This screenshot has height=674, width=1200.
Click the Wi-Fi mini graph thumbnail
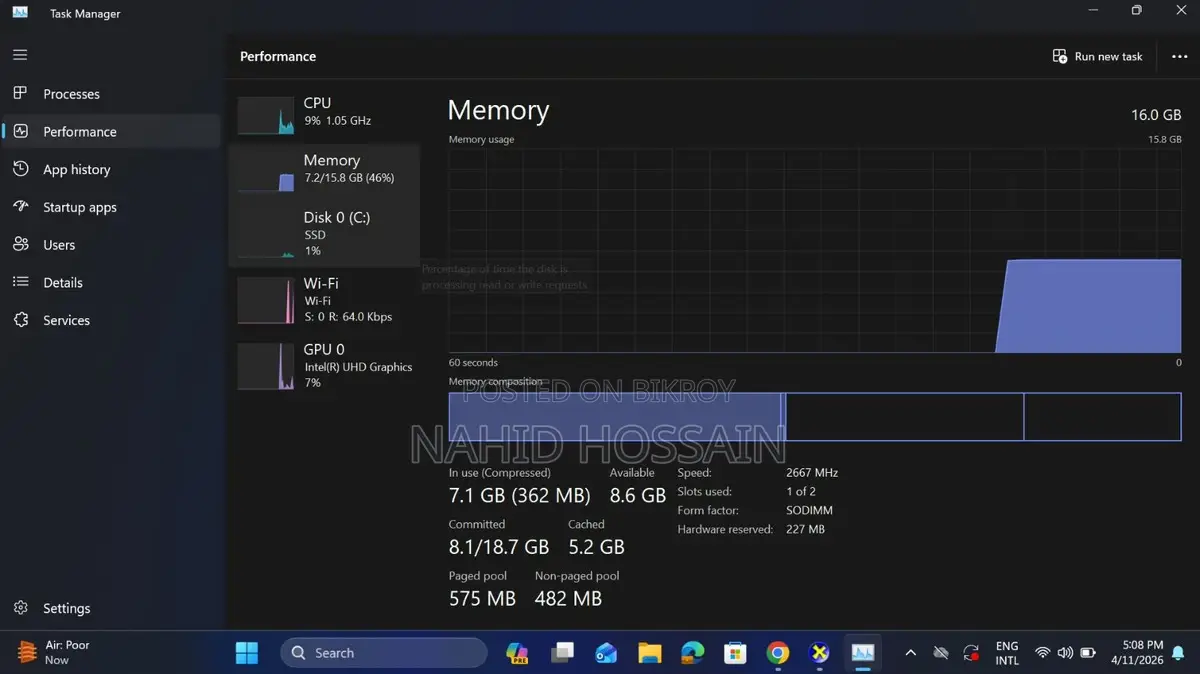[x=266, y=301]
